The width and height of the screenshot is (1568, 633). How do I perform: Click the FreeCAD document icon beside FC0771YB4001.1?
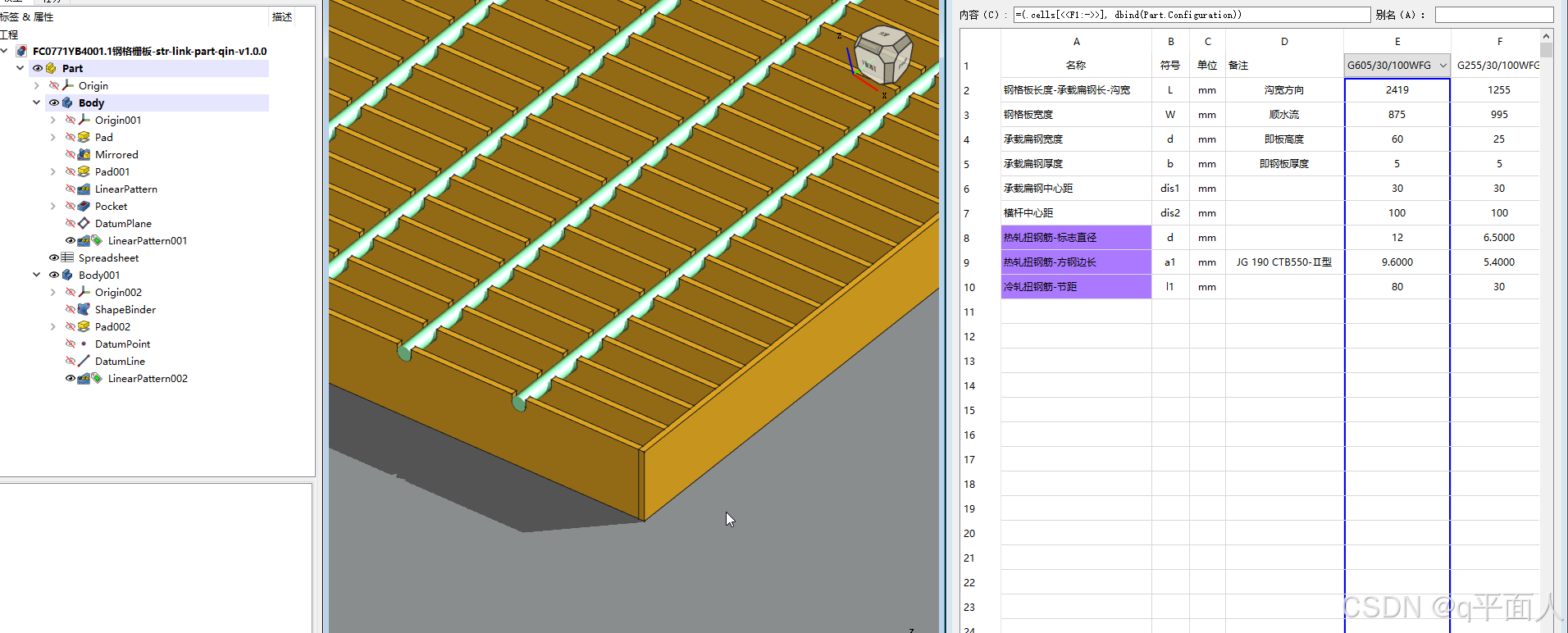tap(22, 51)
